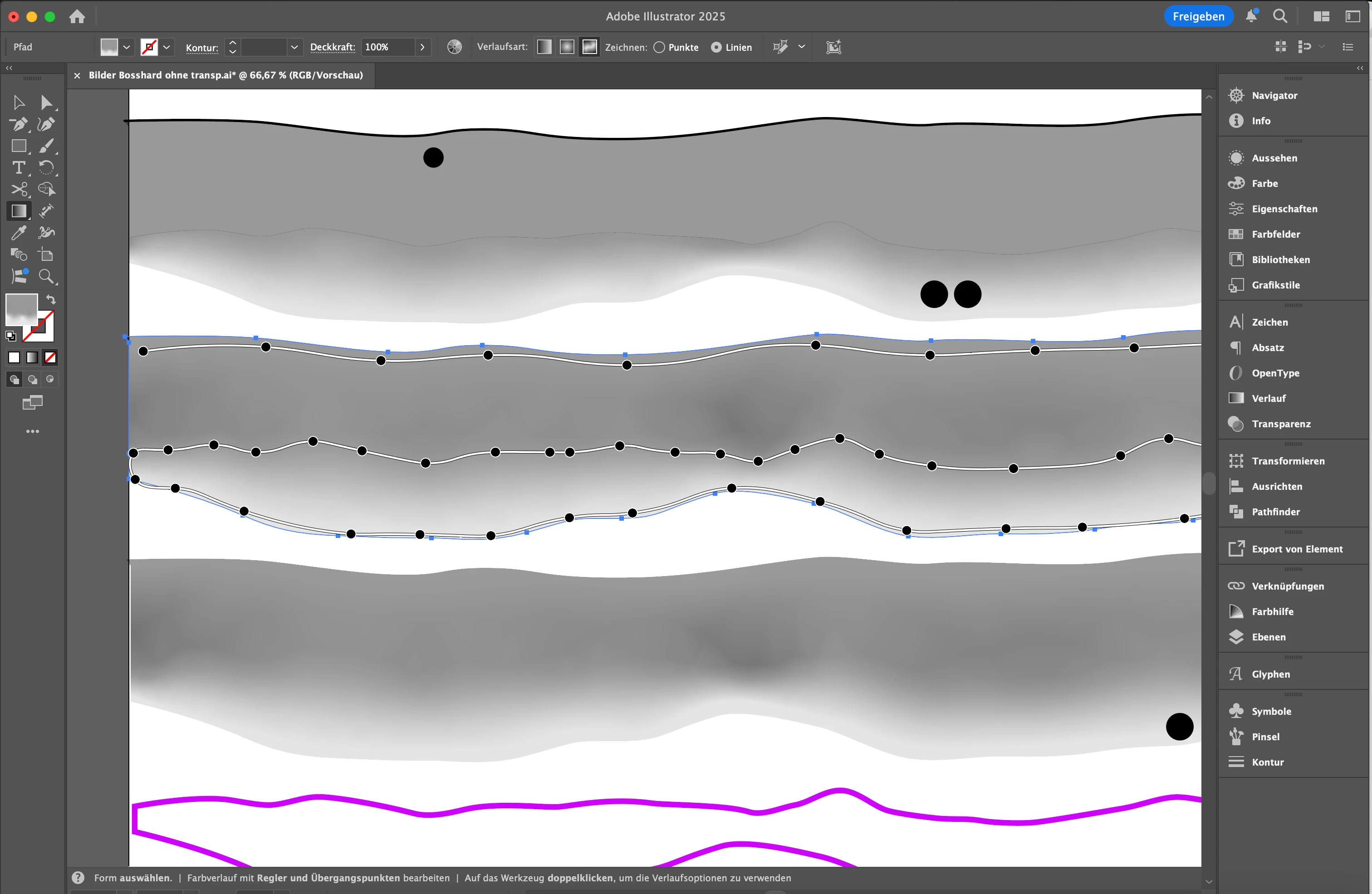Screen dimensions: 1372x894
Task: Click the Kontur label link
Action: pos(202,48)
